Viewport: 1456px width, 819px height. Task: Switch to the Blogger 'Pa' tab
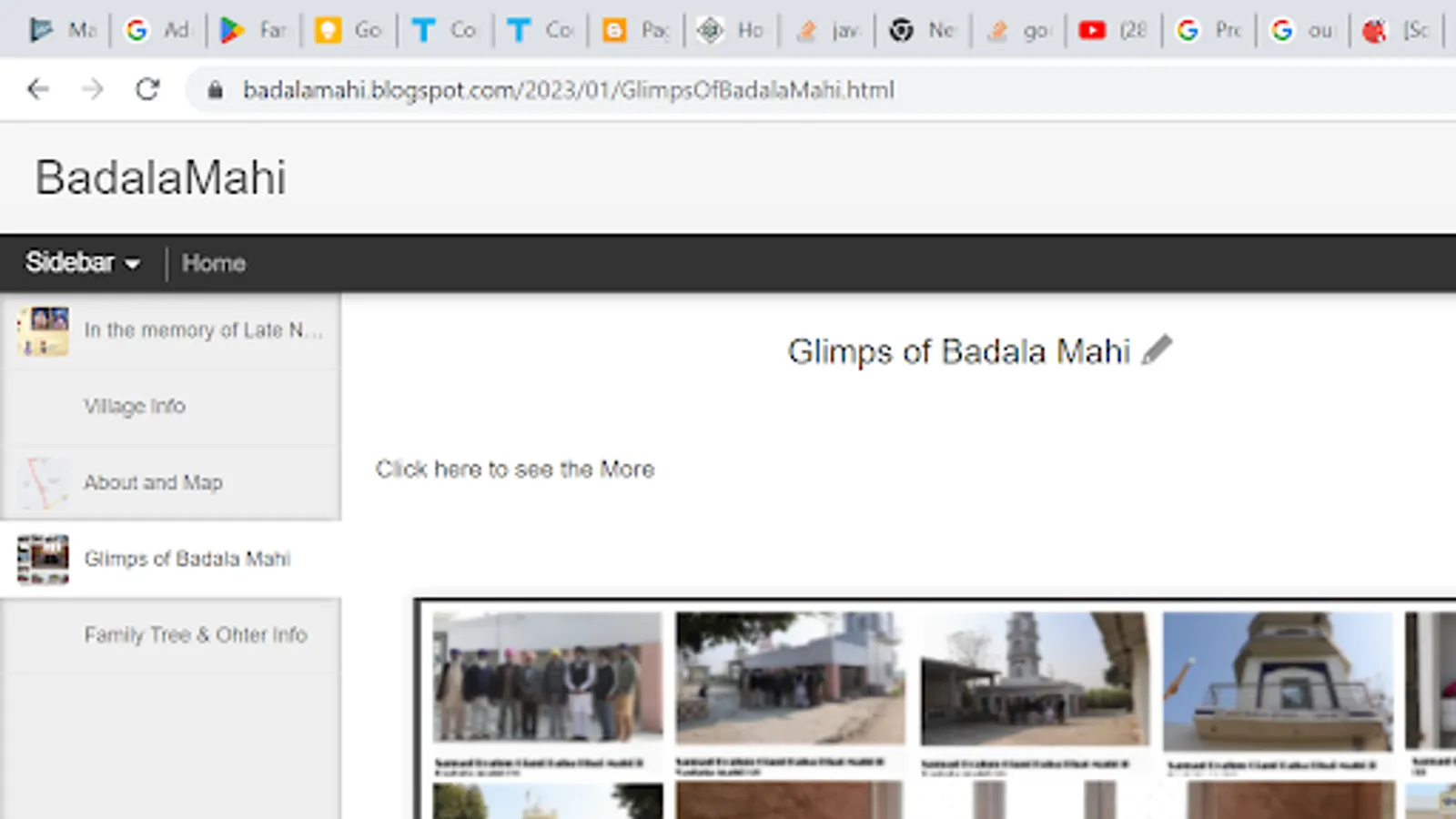[x=636, y=30]
